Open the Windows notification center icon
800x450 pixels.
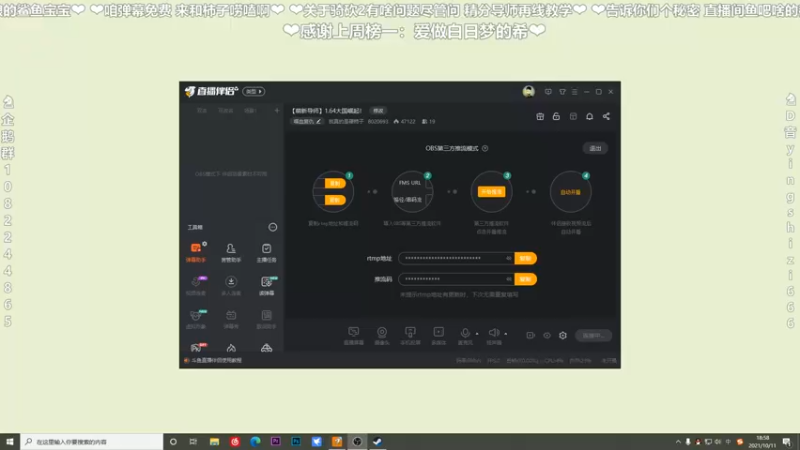click(x=787, y=442)
